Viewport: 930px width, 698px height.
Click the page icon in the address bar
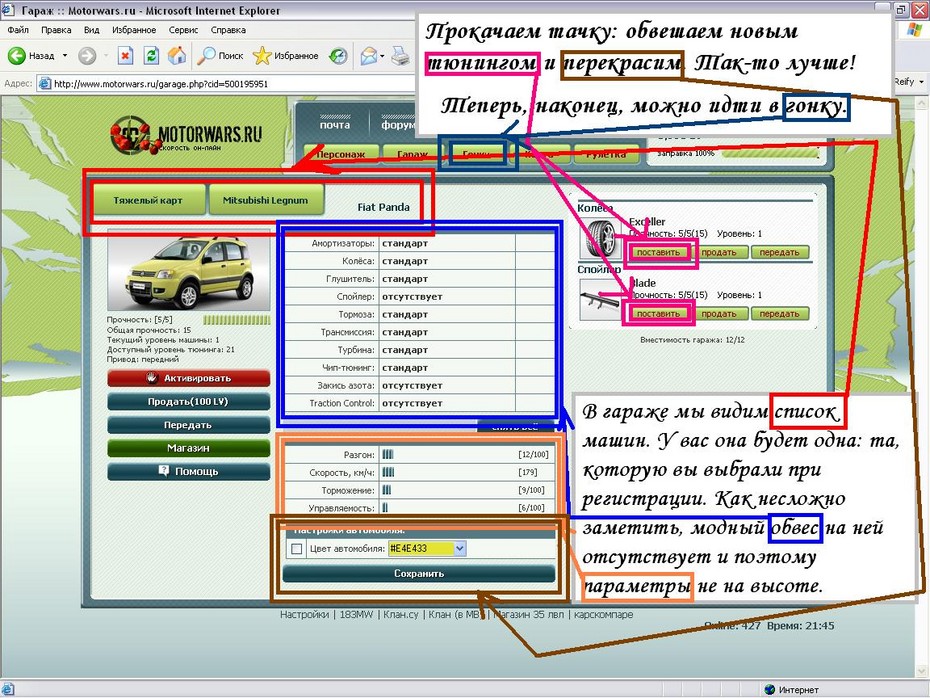[44, 84]
